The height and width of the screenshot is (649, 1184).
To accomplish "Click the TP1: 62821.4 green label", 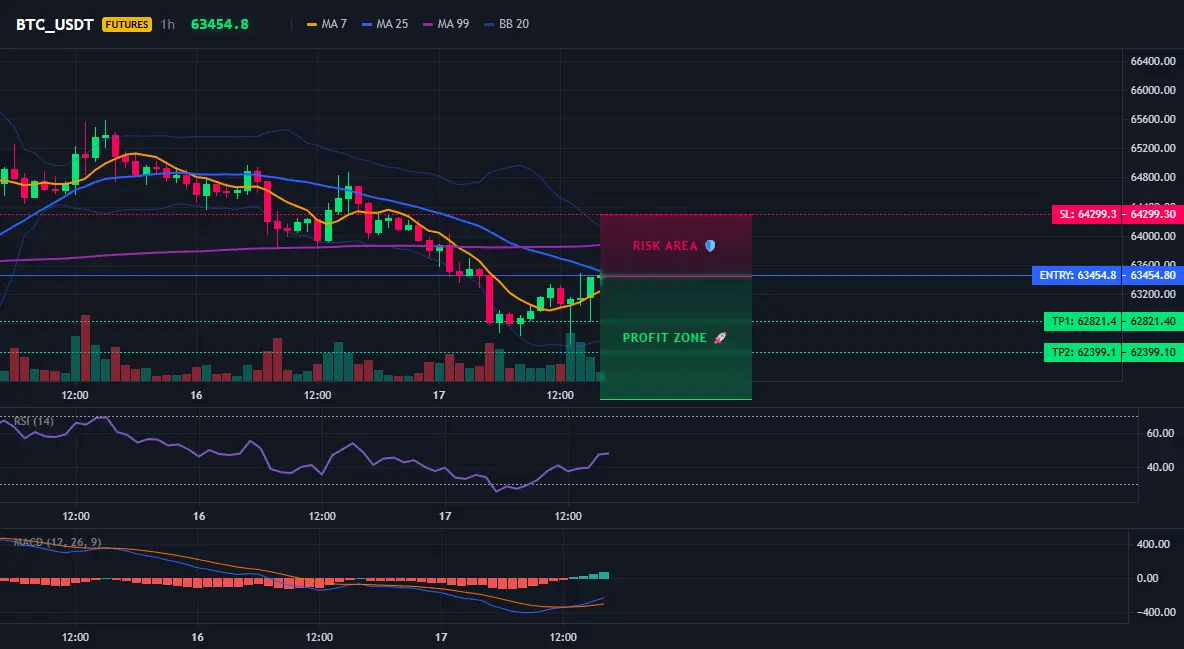I will pos(1083,321).
